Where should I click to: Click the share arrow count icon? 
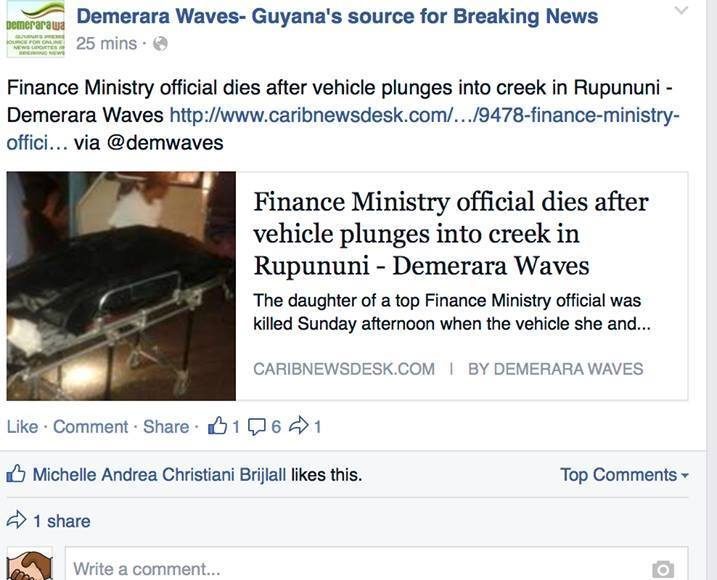coord(299,426)
